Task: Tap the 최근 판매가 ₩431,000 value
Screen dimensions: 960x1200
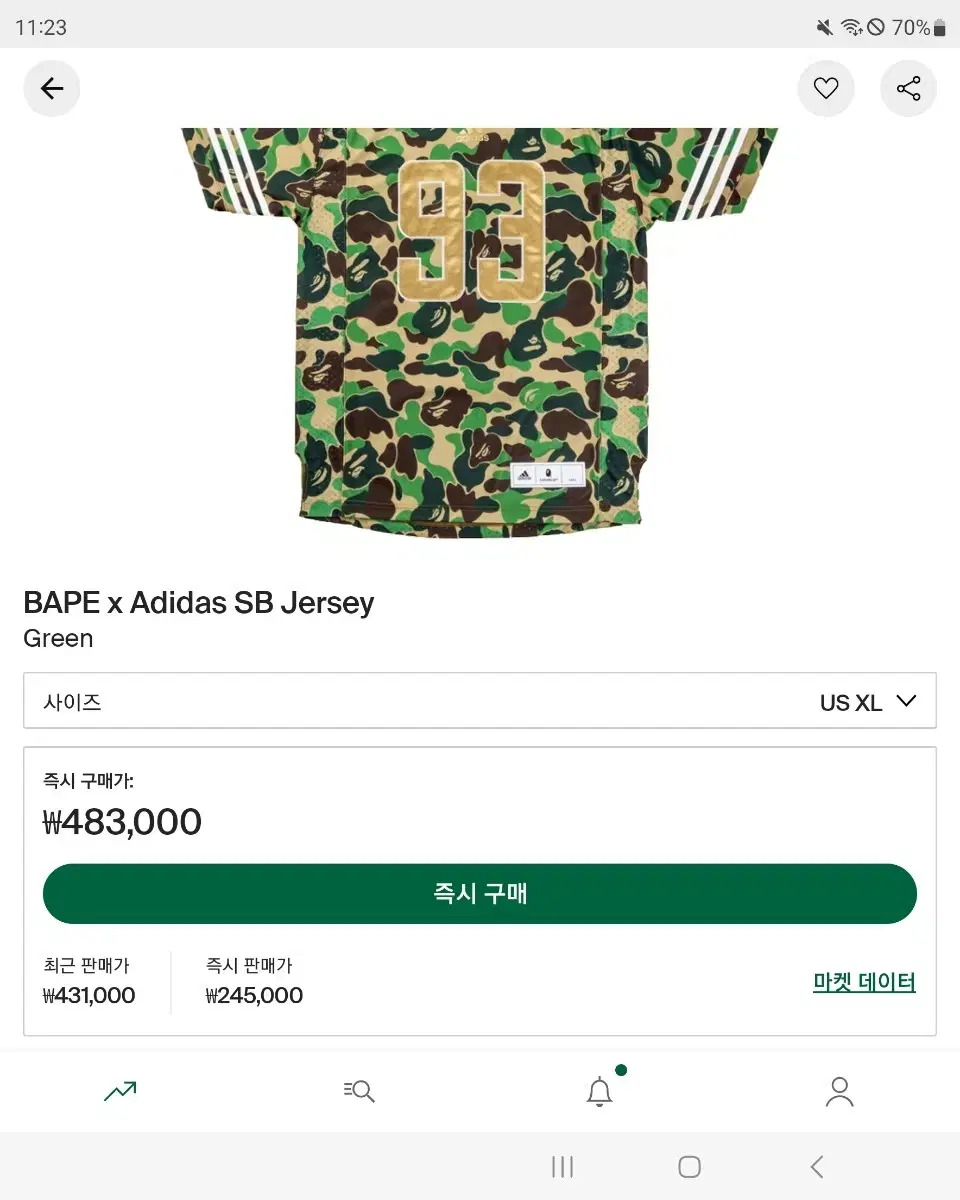Action: 89,995
